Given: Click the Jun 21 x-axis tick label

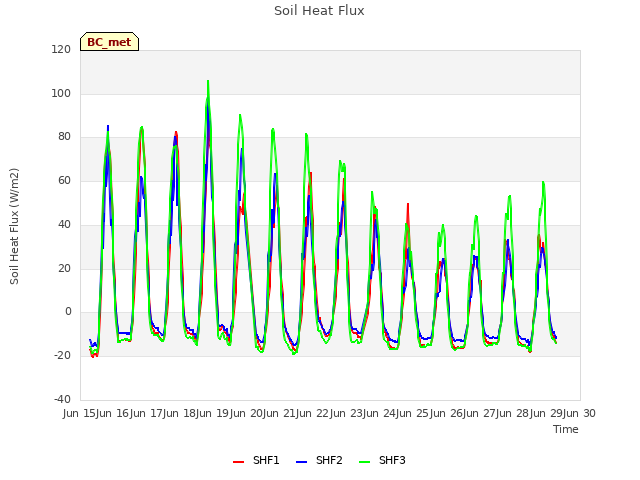Looking at the screenshot, I should click(x=280, y=413).
